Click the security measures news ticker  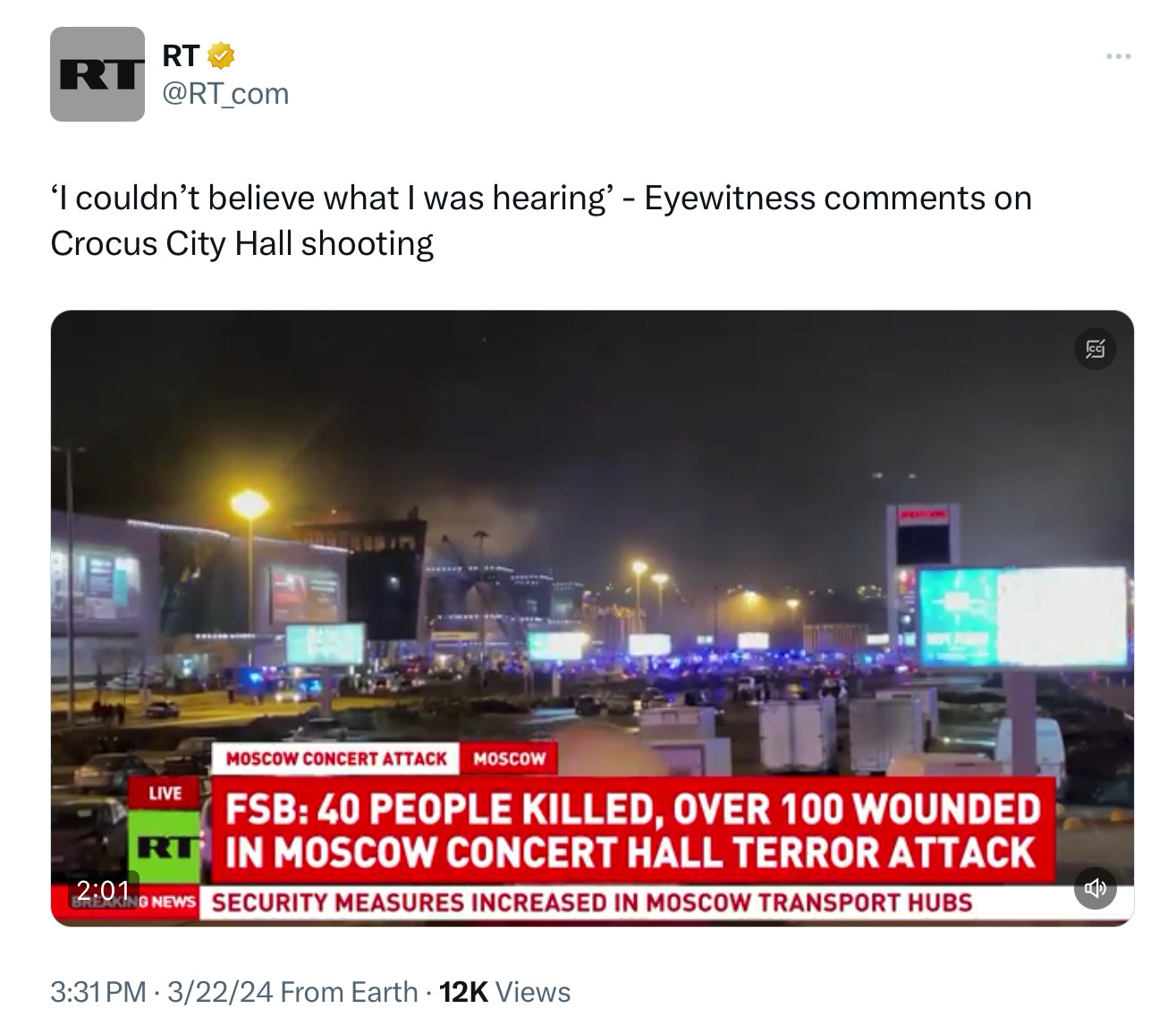592,902
